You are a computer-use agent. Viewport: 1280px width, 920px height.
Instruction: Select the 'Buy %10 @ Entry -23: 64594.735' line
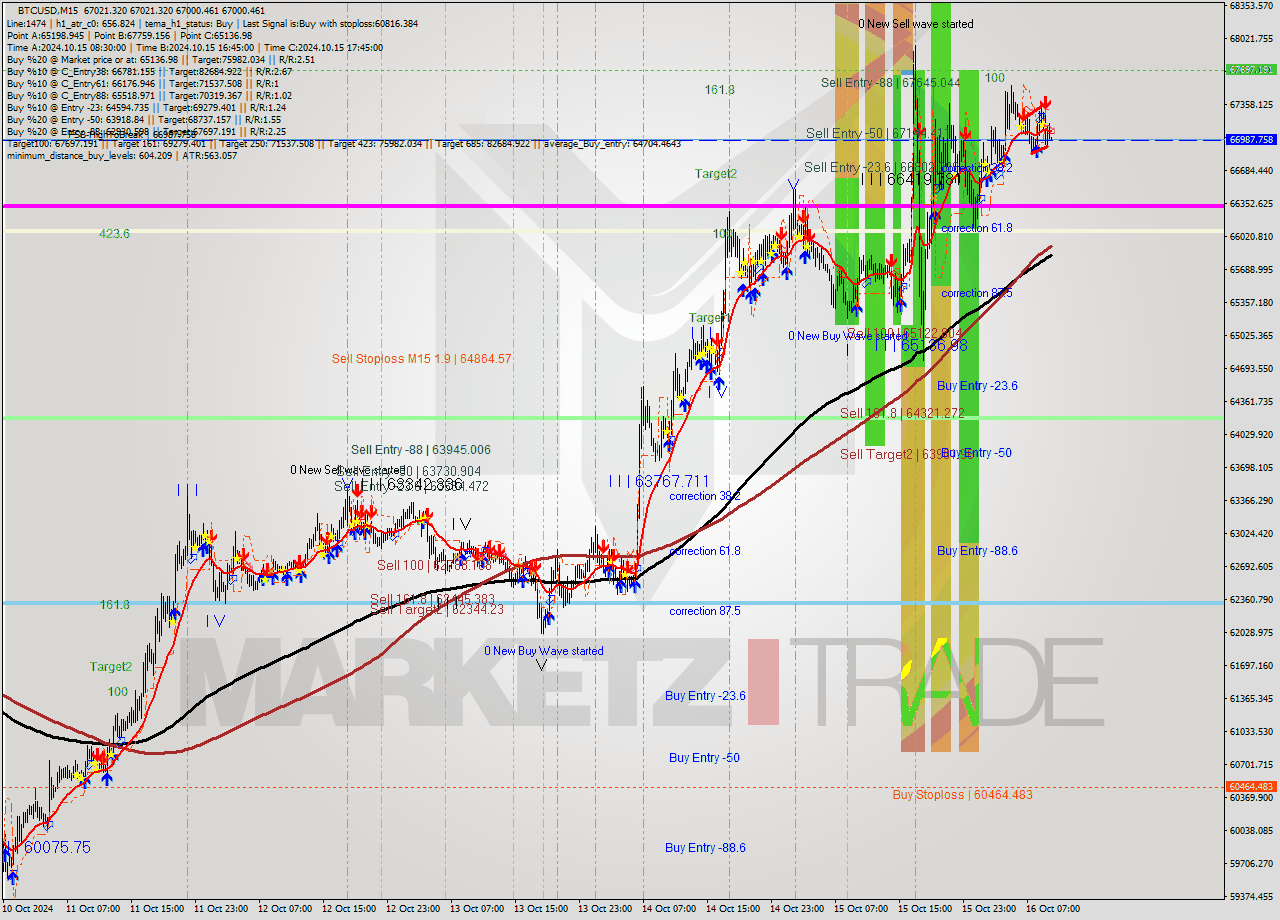[147, 107]
